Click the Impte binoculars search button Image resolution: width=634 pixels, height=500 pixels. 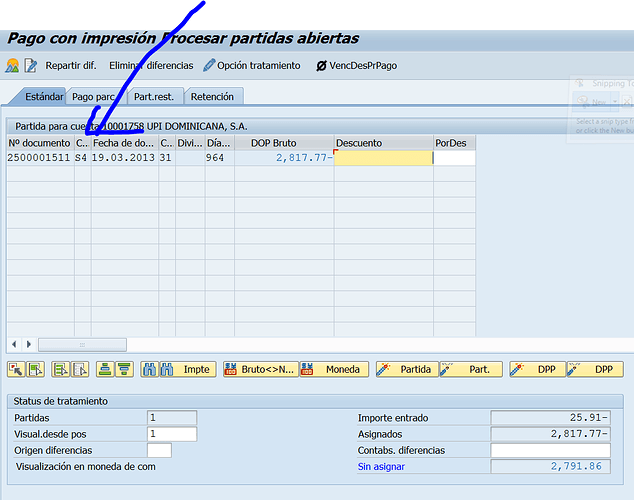[x=188, y=369]
